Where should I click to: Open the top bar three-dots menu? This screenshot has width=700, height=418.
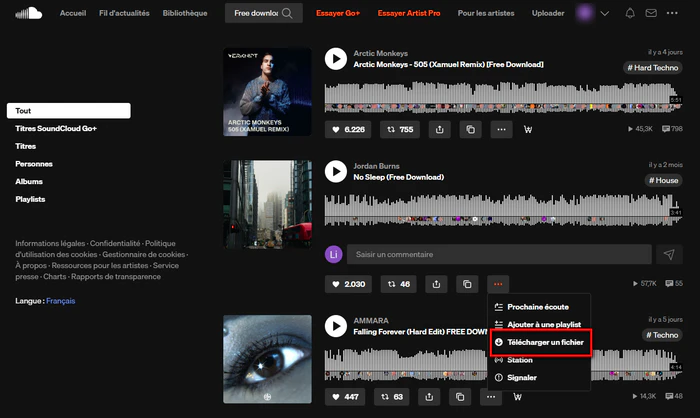pyautogui.click(x=672, y=13)
